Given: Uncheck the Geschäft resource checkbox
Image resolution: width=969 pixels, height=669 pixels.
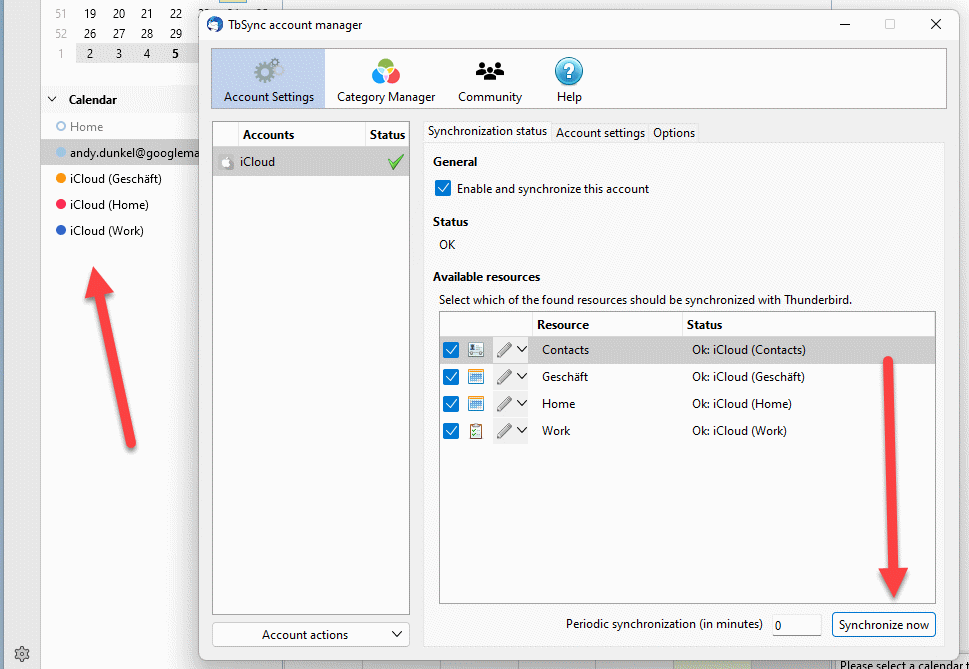Looking at the screenshot, I should [451, 377].
